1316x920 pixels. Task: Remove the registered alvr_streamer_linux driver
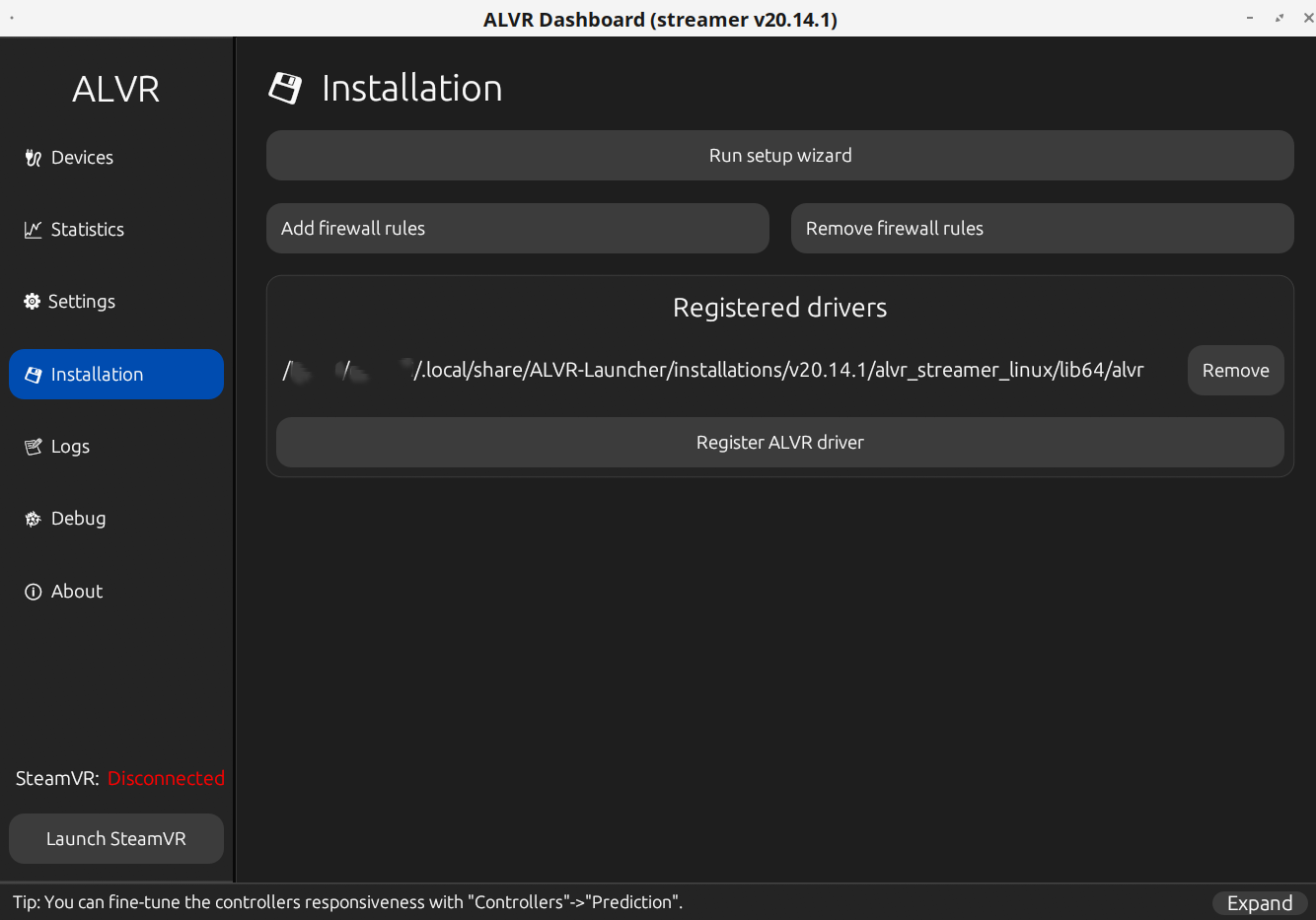point(1236,371)
